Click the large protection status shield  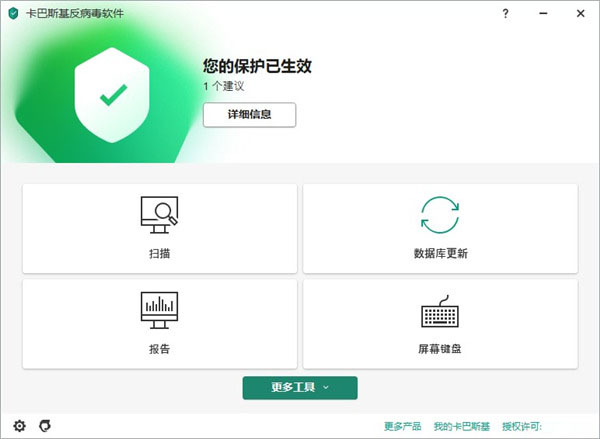tap(112, 95)
